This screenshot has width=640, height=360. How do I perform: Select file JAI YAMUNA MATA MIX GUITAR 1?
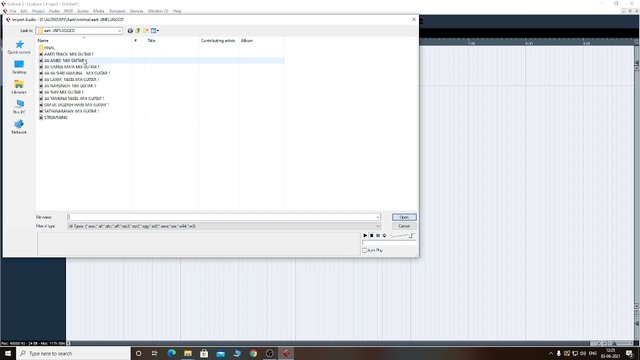(x=71, y=98)
